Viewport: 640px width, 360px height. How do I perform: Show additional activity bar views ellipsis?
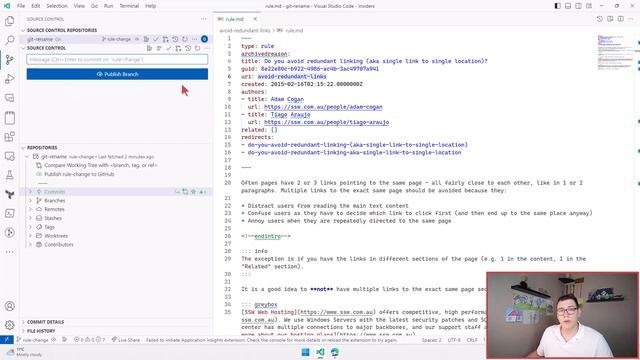click(x=9, y=252)
